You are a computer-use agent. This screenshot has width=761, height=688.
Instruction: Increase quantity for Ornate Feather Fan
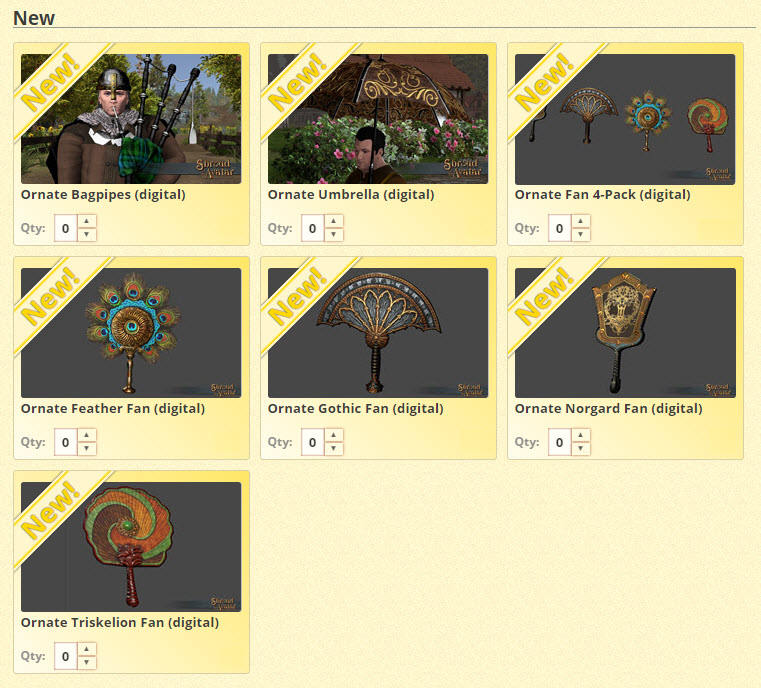[86, 435]
